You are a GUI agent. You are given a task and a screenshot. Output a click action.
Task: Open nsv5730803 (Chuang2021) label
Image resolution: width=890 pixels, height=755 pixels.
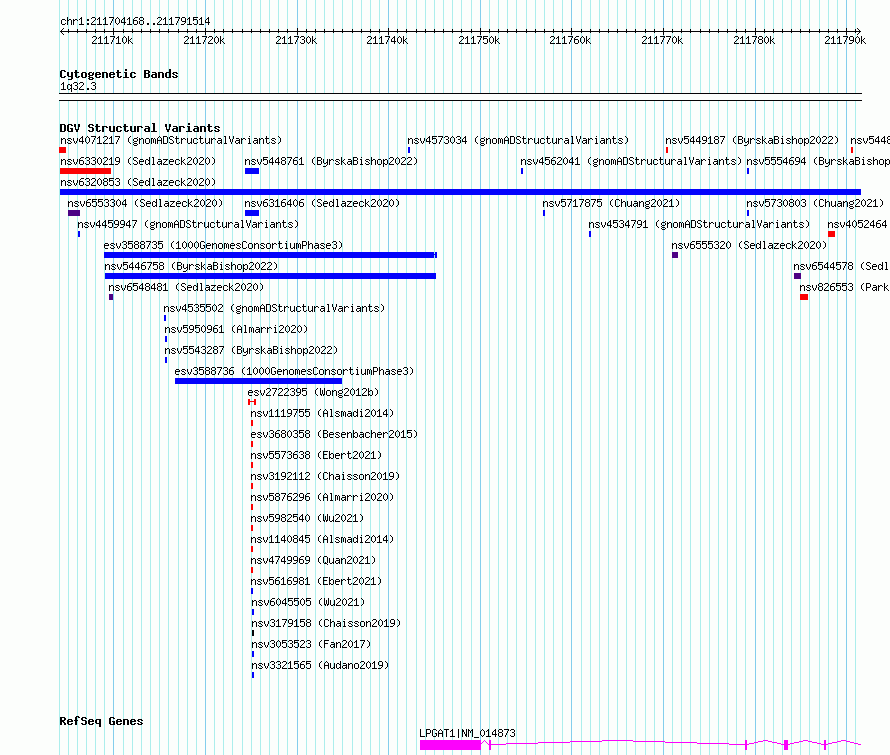pyautogui.click(x=815, y=203)
